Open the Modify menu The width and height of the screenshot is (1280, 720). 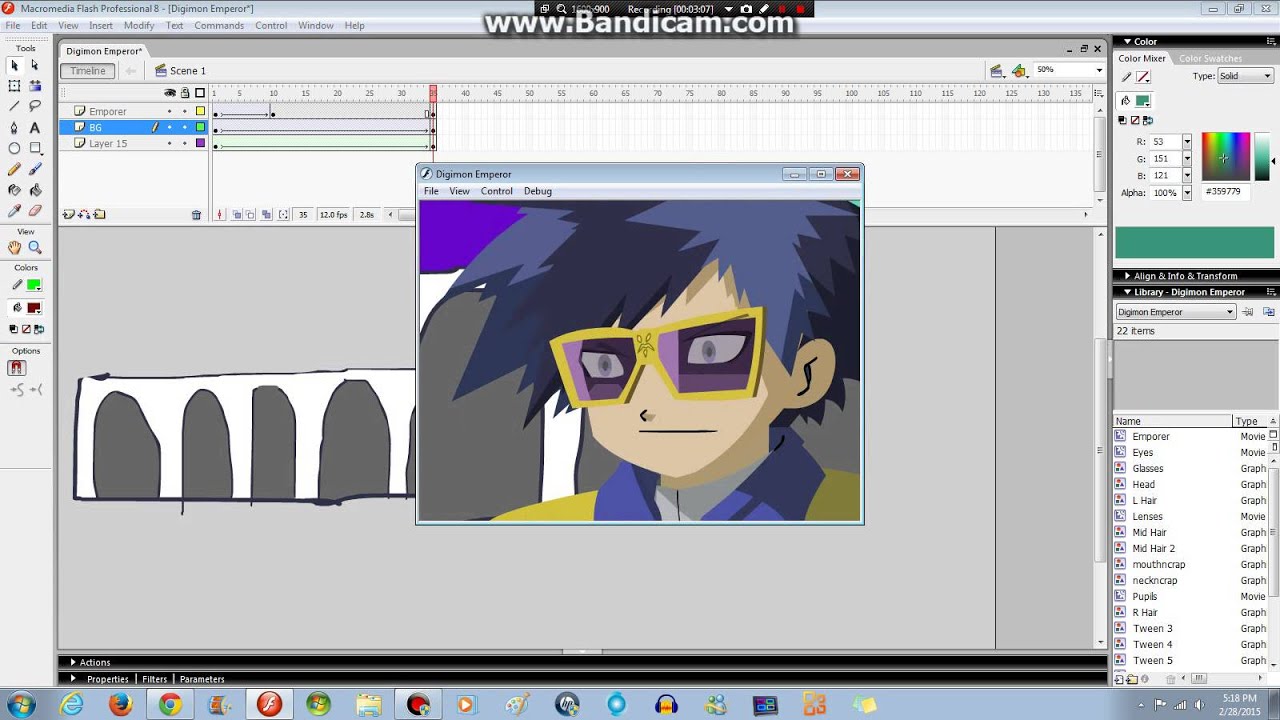(139, 25)
